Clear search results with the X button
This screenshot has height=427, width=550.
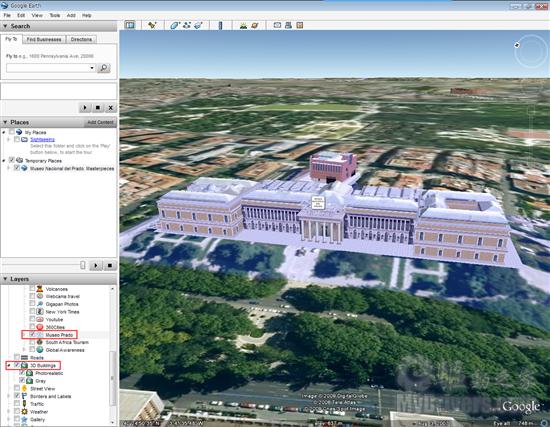110,108
